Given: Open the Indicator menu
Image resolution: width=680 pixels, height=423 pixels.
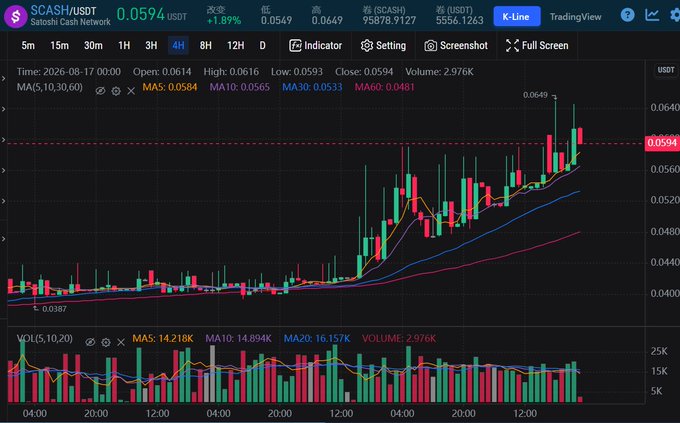Looking at the screenshot, I should tap(315, 45).
